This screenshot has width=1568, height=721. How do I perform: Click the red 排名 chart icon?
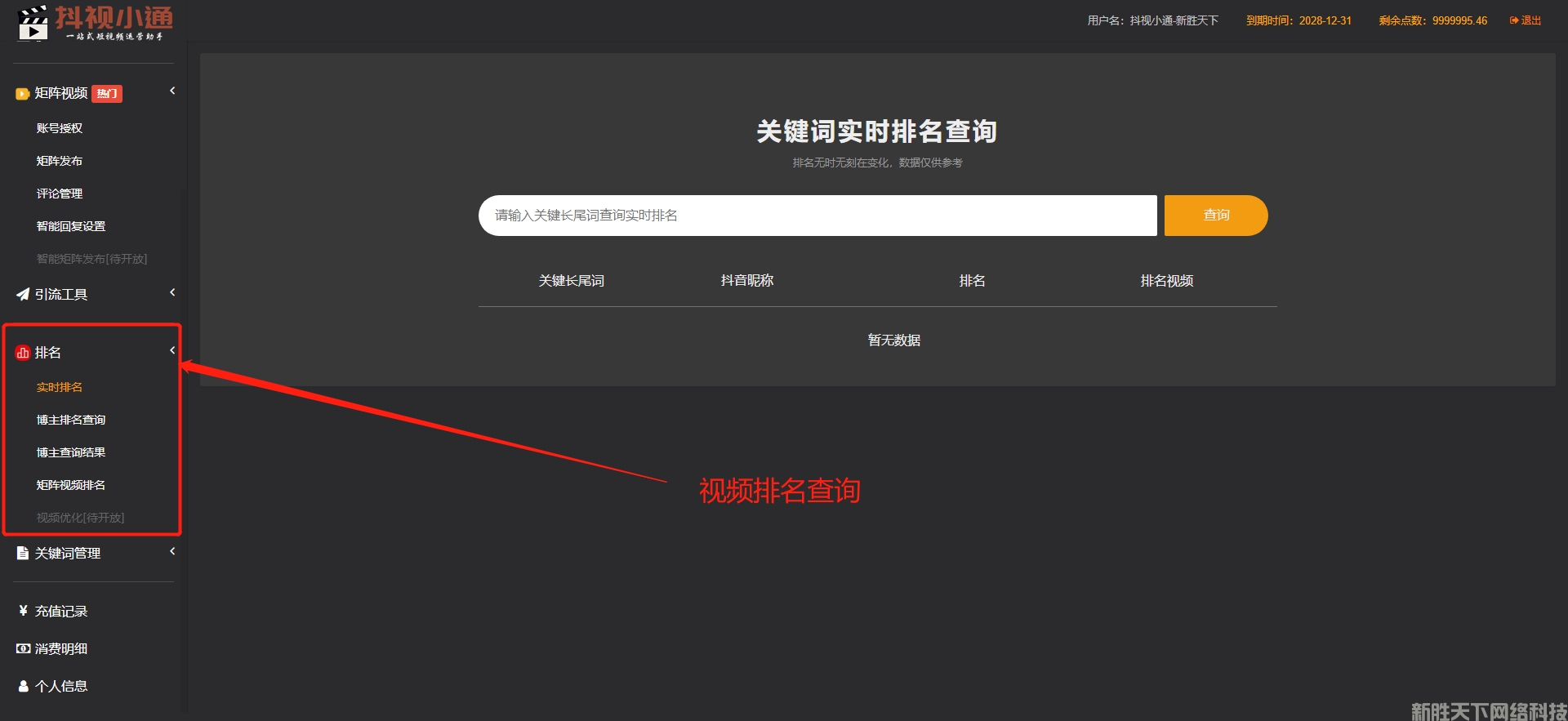22,353
